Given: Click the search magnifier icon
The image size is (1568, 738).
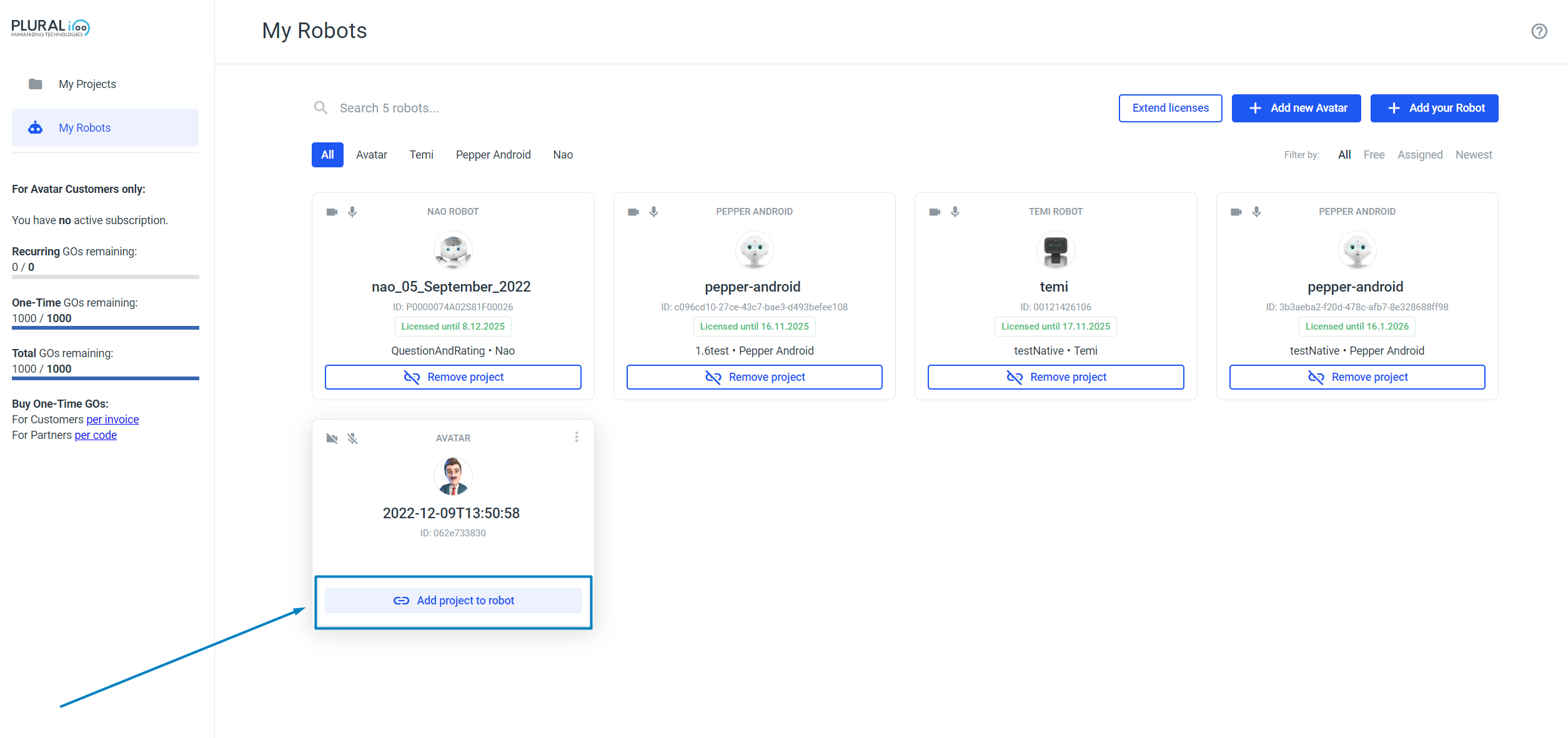Looking at the screenshot, I should [320, 108].
